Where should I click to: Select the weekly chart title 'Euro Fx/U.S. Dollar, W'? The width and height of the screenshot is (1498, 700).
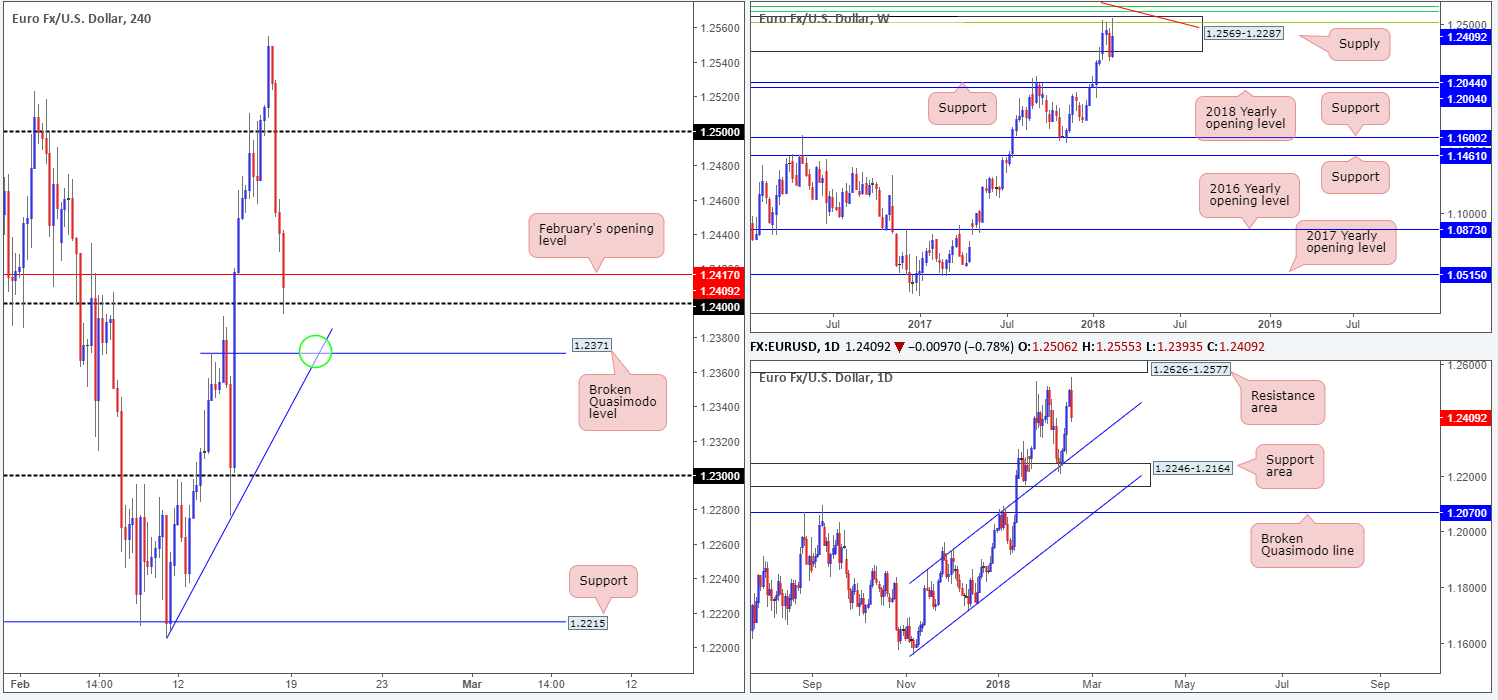[x=825, y=18]
